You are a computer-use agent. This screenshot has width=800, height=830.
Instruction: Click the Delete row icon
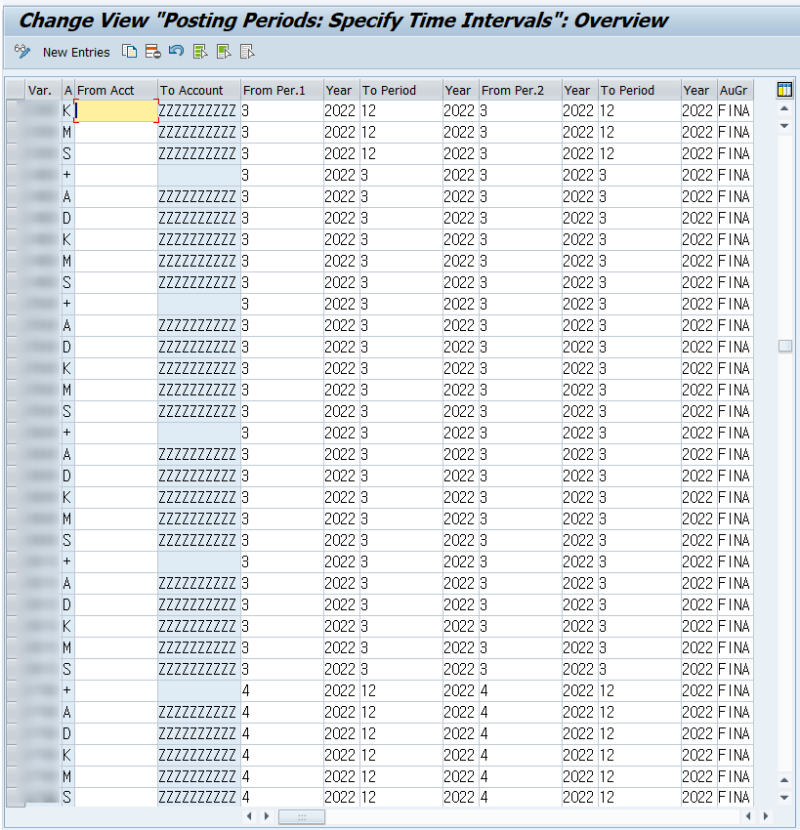click(153, 52)
